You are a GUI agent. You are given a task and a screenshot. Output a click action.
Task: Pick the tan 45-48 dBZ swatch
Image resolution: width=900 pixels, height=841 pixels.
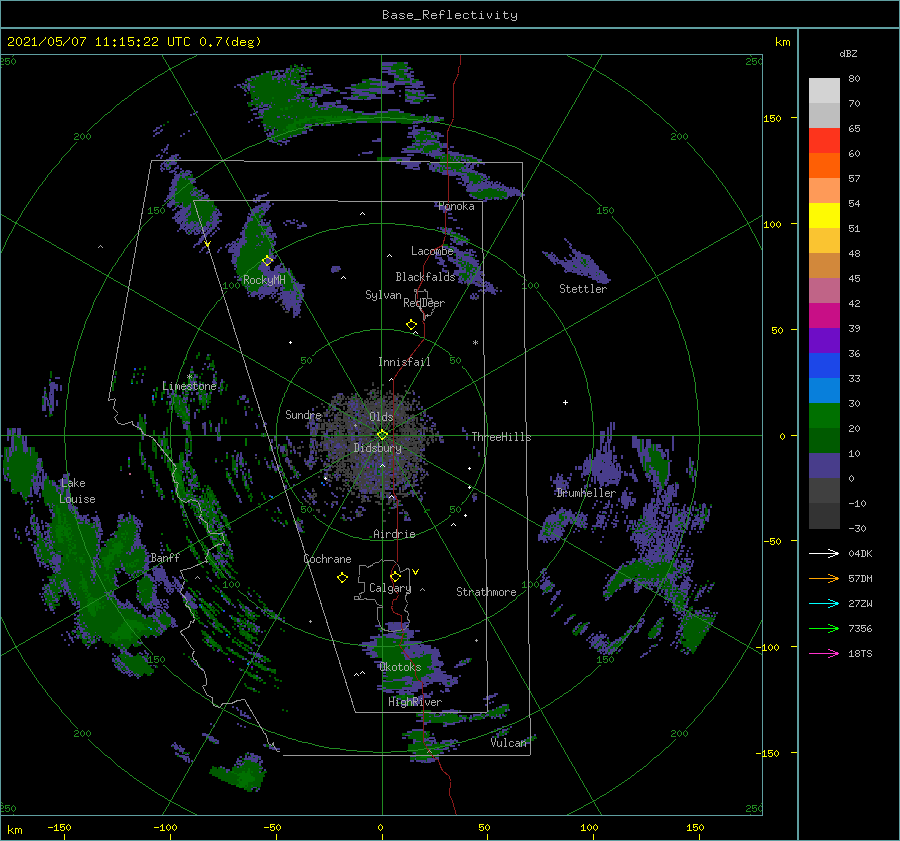824,266
